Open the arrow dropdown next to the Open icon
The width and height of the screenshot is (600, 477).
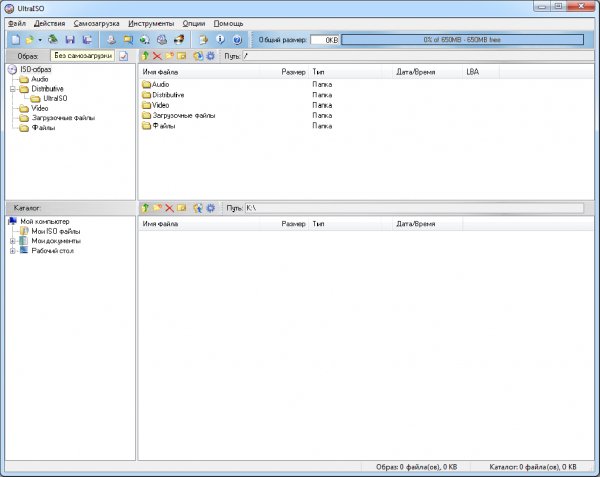[39, 40]
